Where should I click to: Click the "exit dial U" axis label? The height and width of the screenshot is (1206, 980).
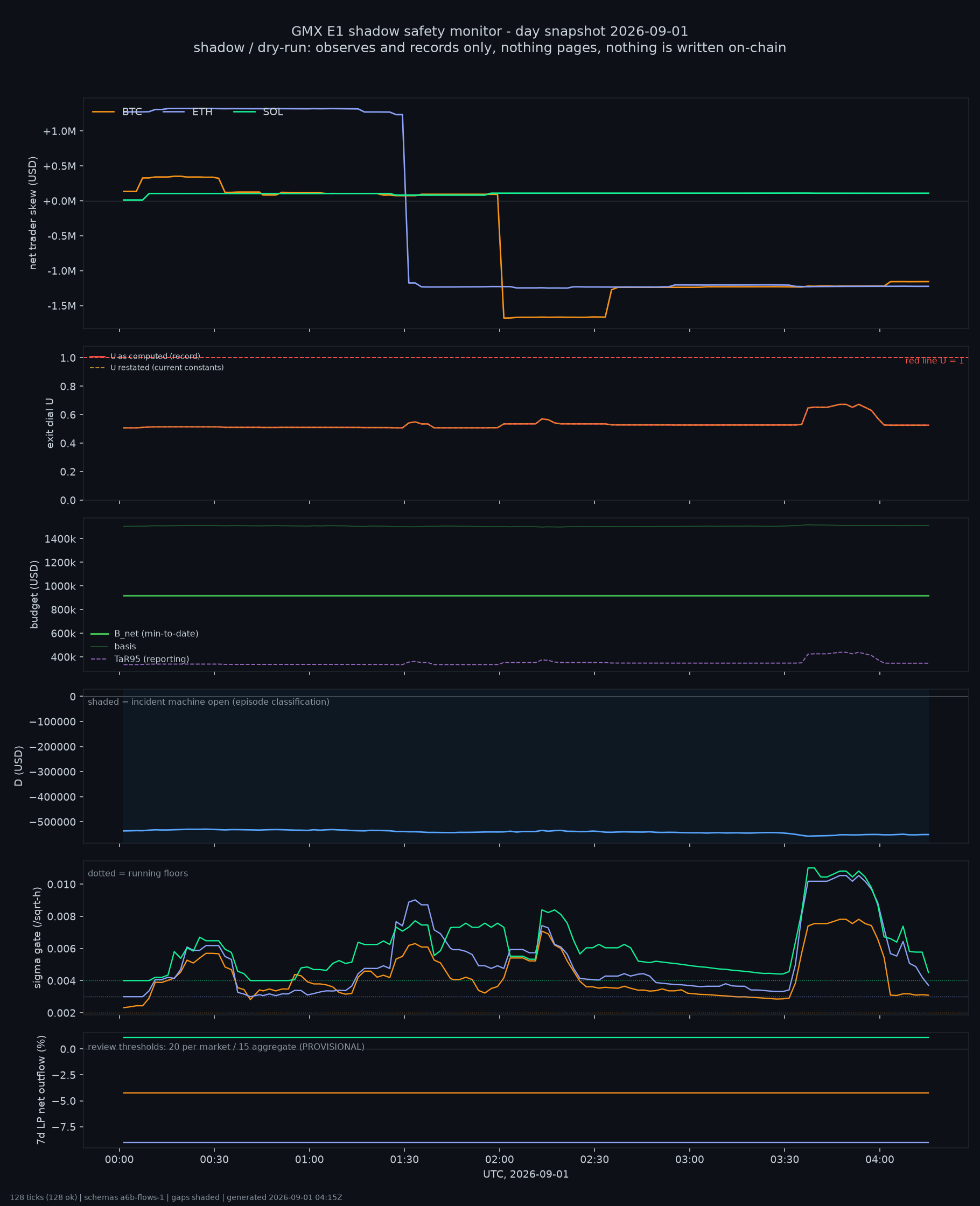pos(50,423)
